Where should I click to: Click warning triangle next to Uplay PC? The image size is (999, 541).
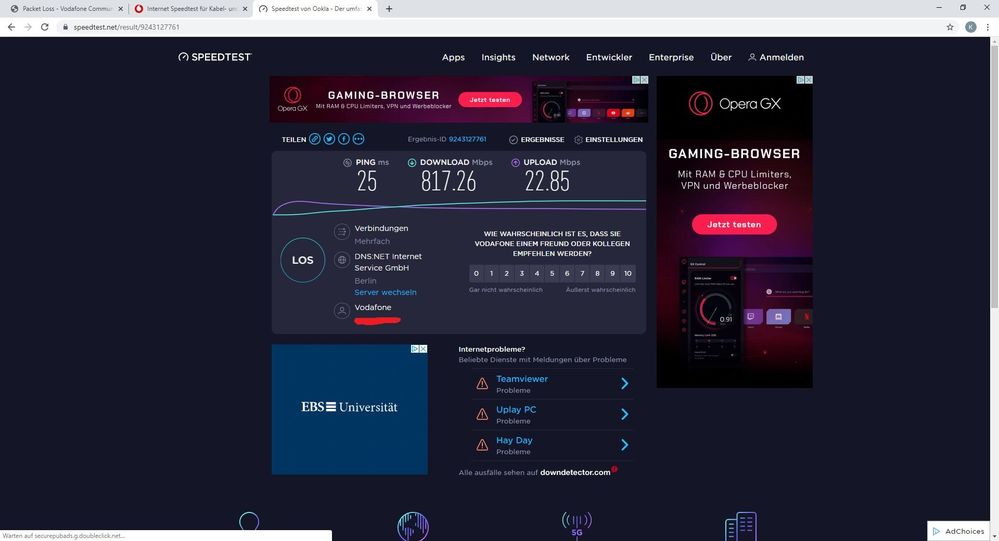(482, 414)
